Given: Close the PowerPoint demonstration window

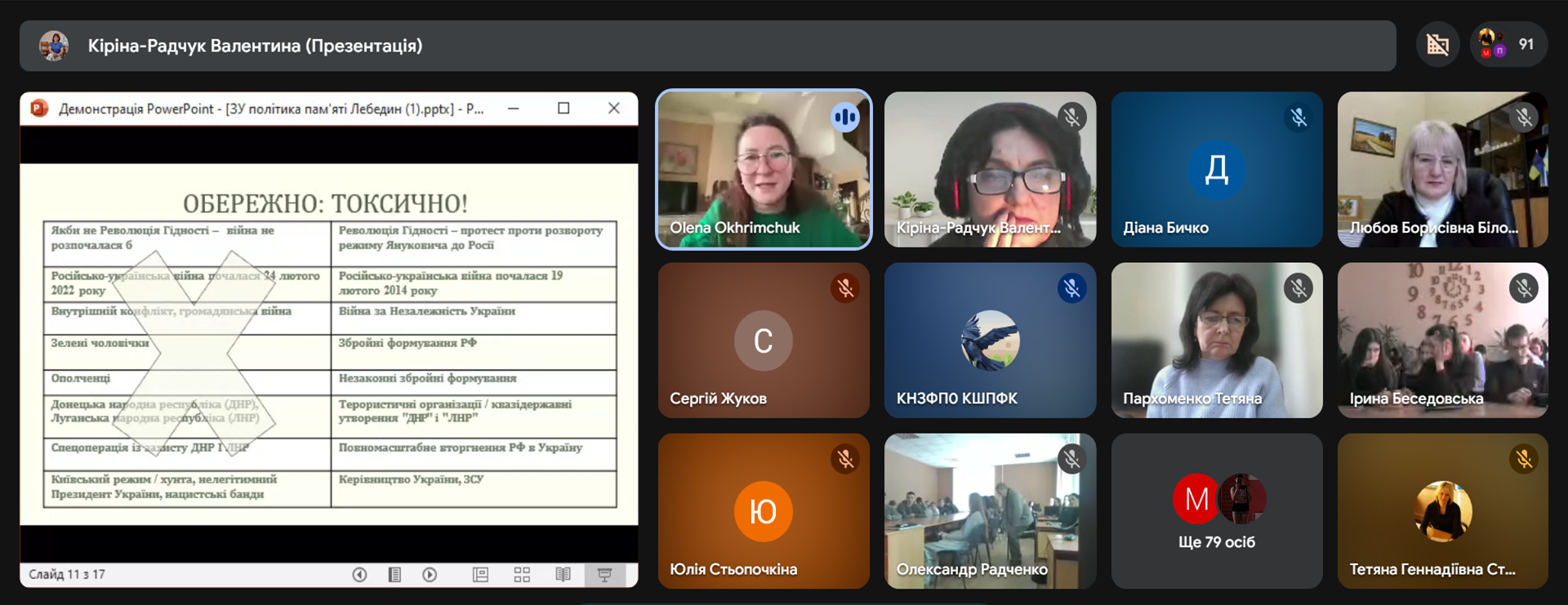Looking at the screenshot, I should 614,109.
